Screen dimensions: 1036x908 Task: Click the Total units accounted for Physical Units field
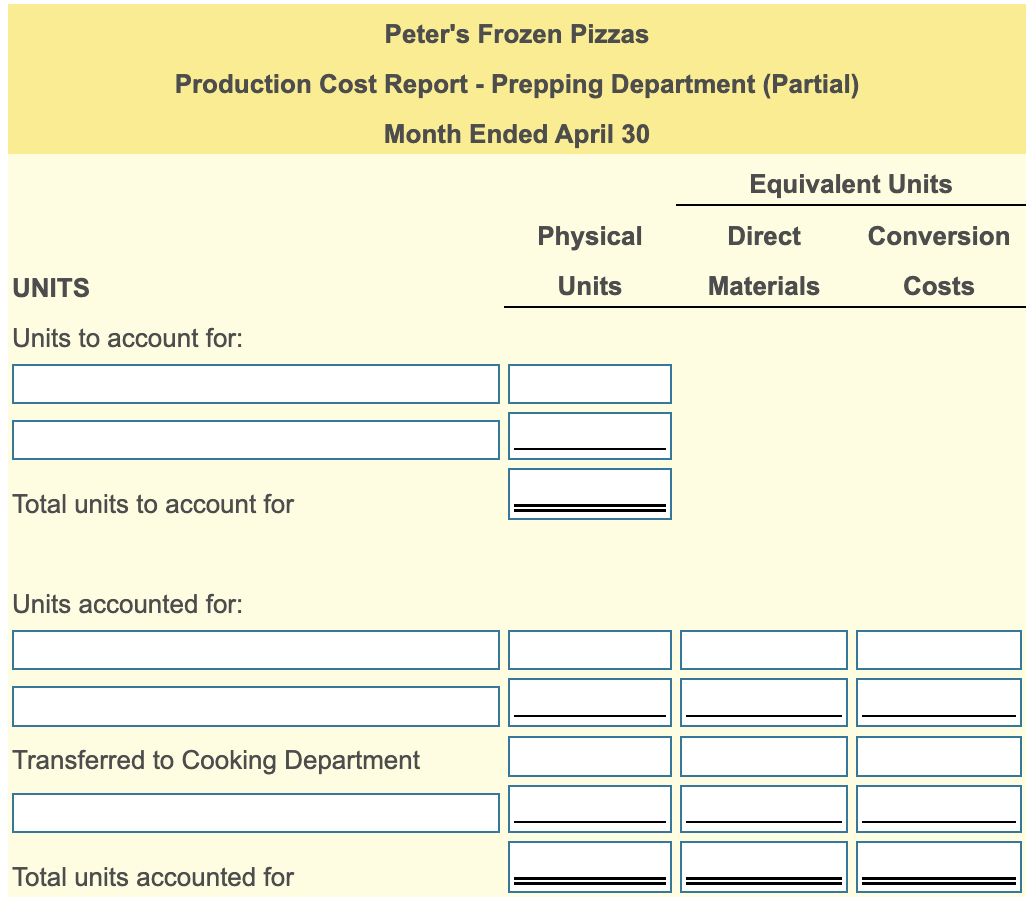pyautogui.click(x=589, y=864)
